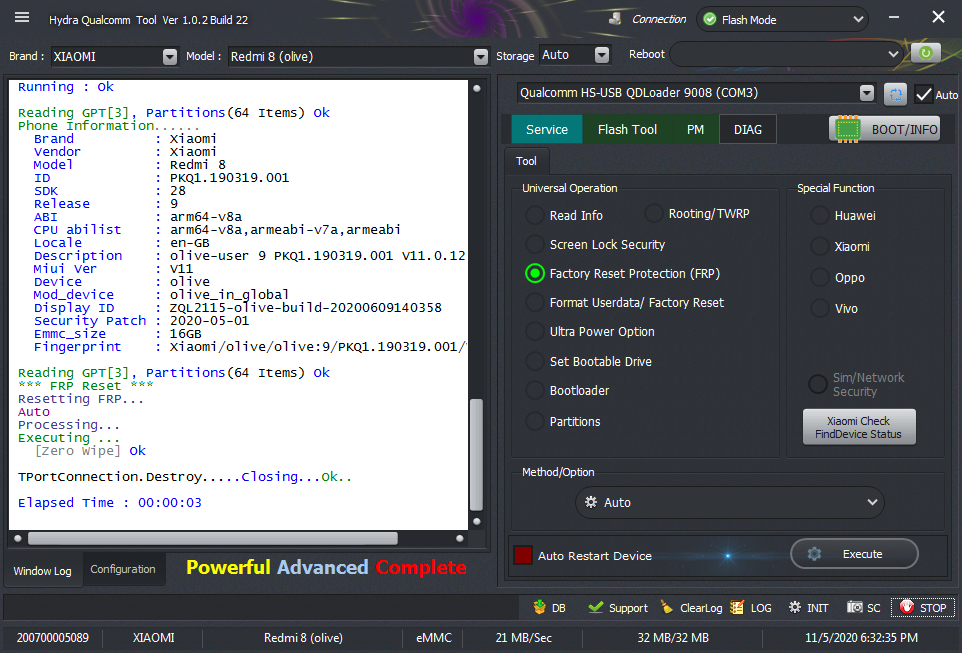Select the Partitions operation
Viewport: 962px width, 653px height.
tap(563, 422)
